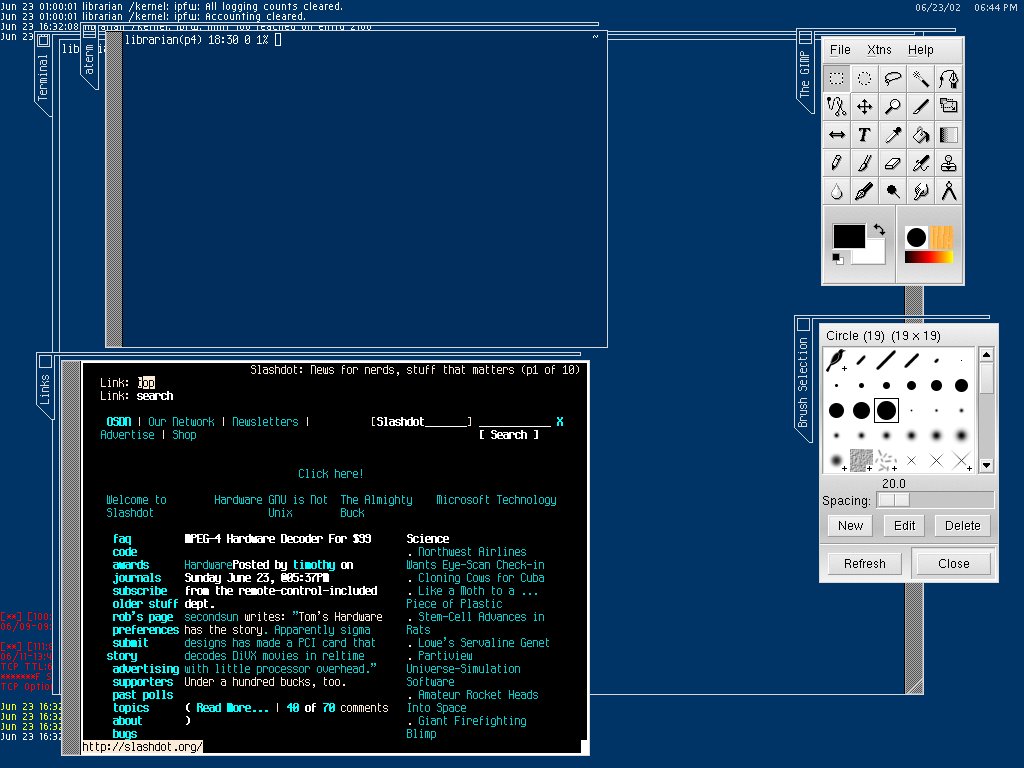The width and height of the screenshot is (1024, 768).
Task: Open the 'faq' sidebar link
Action: click(122, 539)
